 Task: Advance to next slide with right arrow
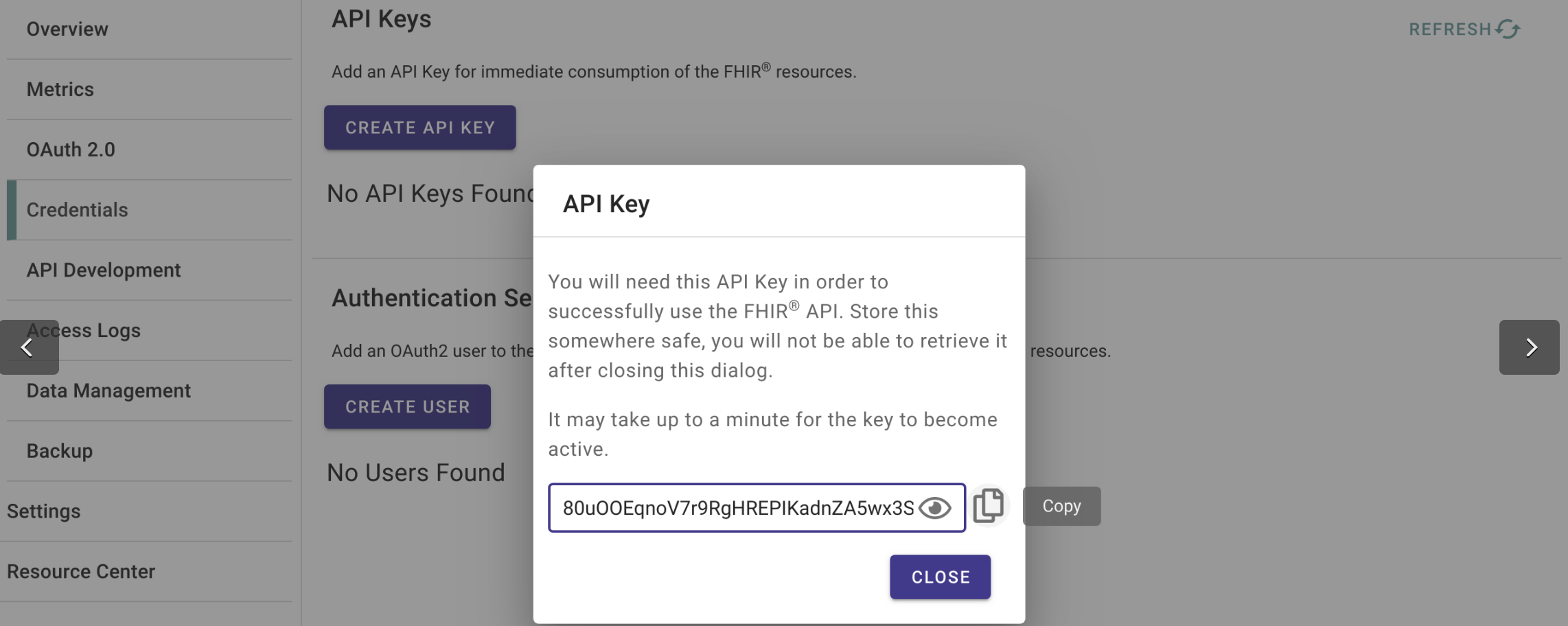(1529, 347)
